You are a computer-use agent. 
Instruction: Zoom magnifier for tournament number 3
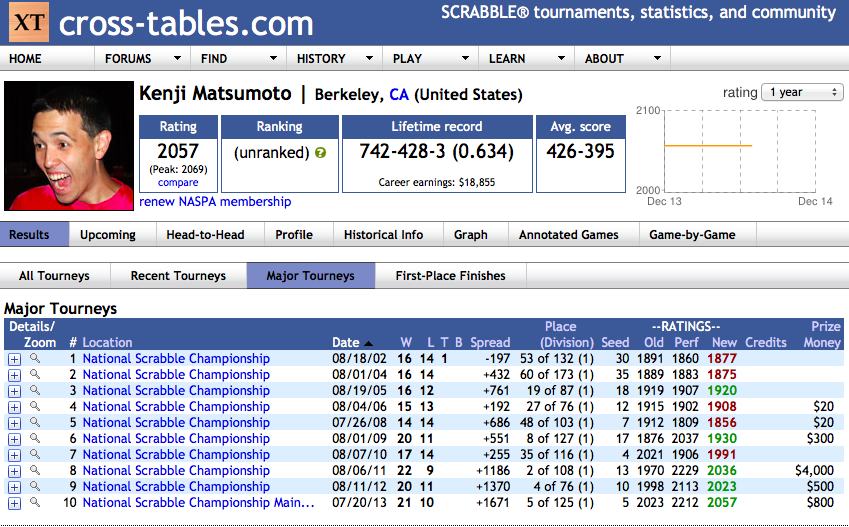[x=35, y=390]
